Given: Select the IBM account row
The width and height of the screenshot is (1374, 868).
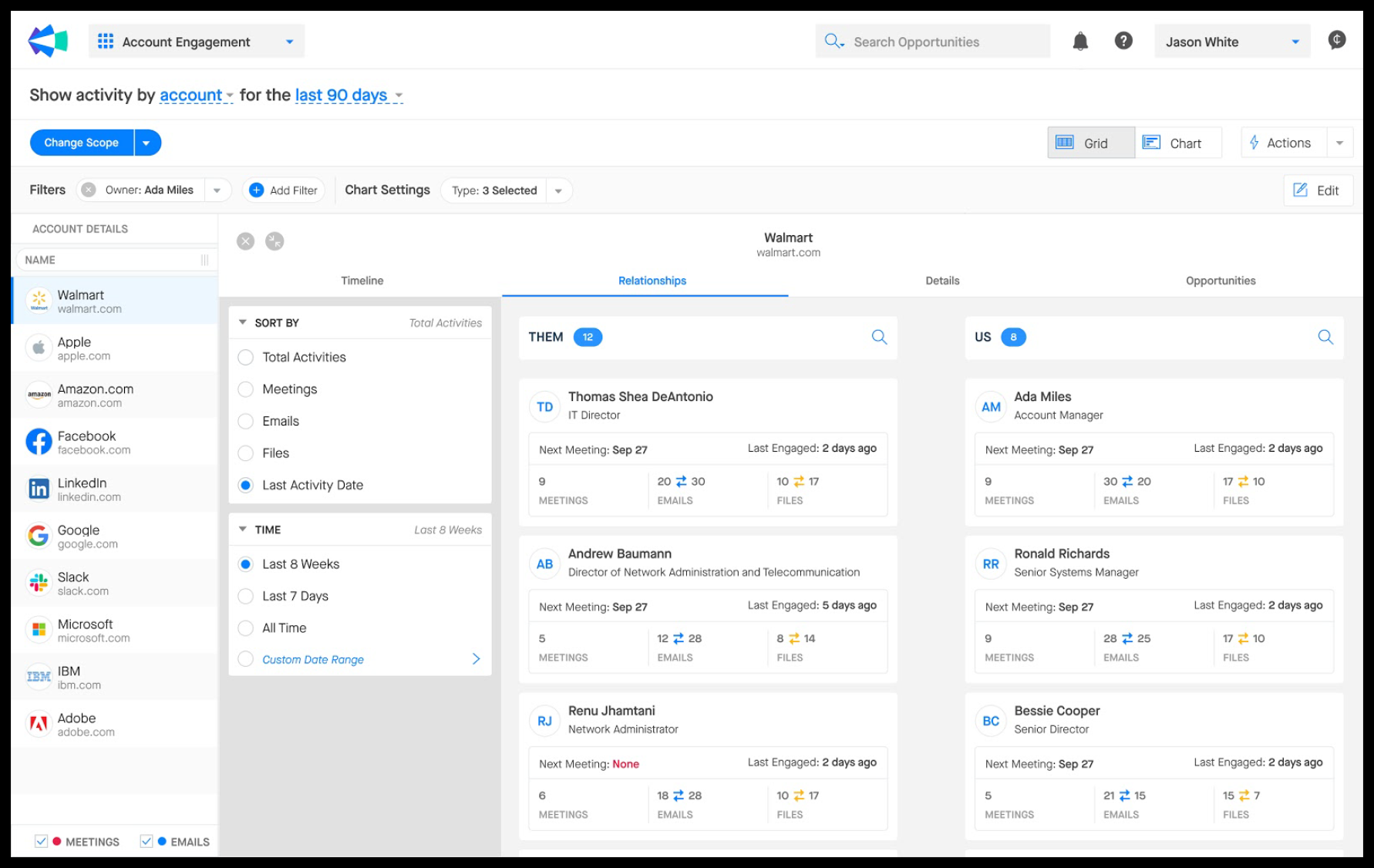Looking at the screenshot, I should (115, 677).
